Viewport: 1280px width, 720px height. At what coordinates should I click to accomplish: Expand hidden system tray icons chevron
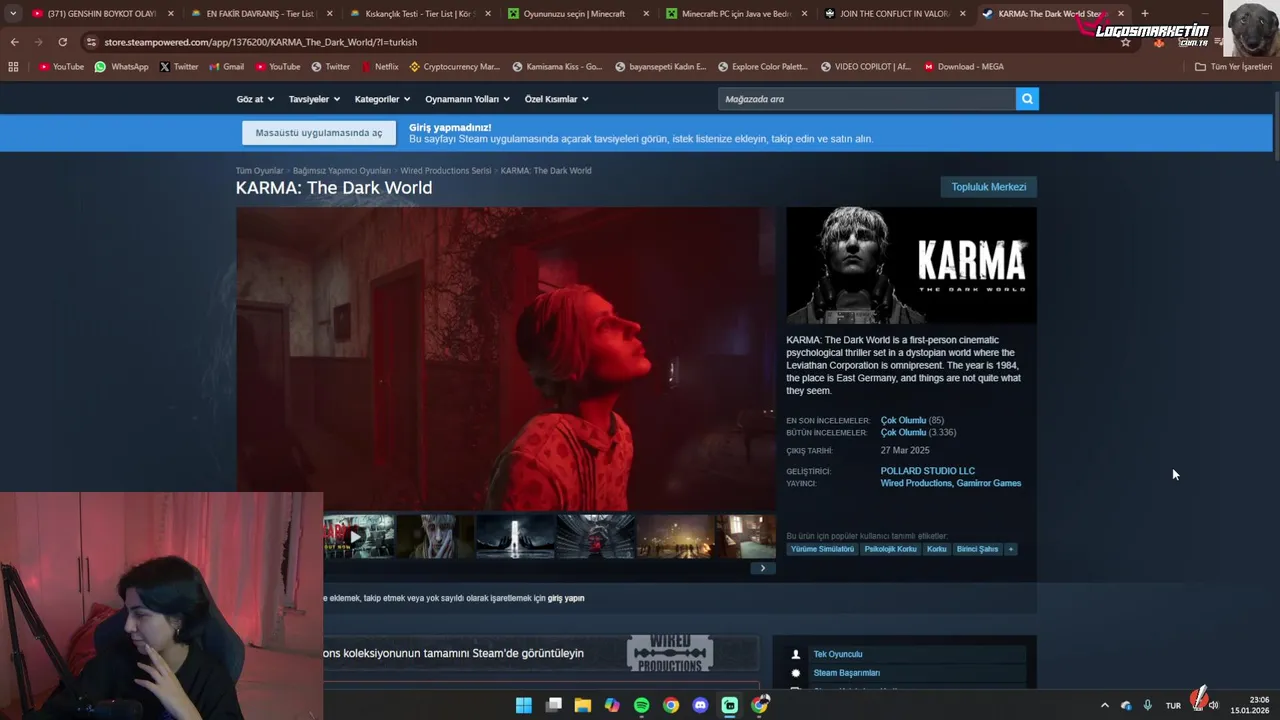1104,705
